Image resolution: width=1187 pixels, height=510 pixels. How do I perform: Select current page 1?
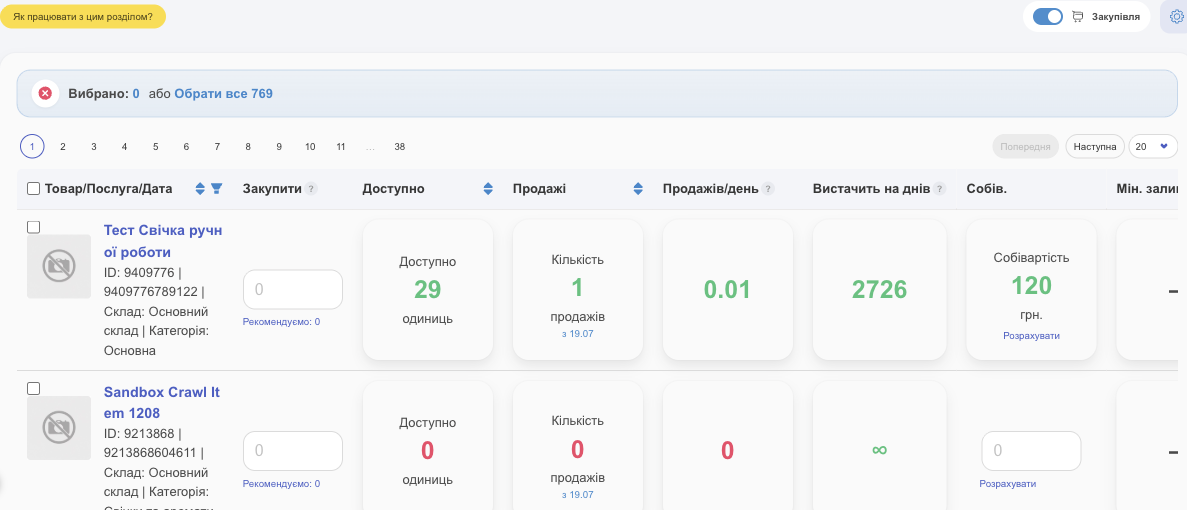point(32,147)
